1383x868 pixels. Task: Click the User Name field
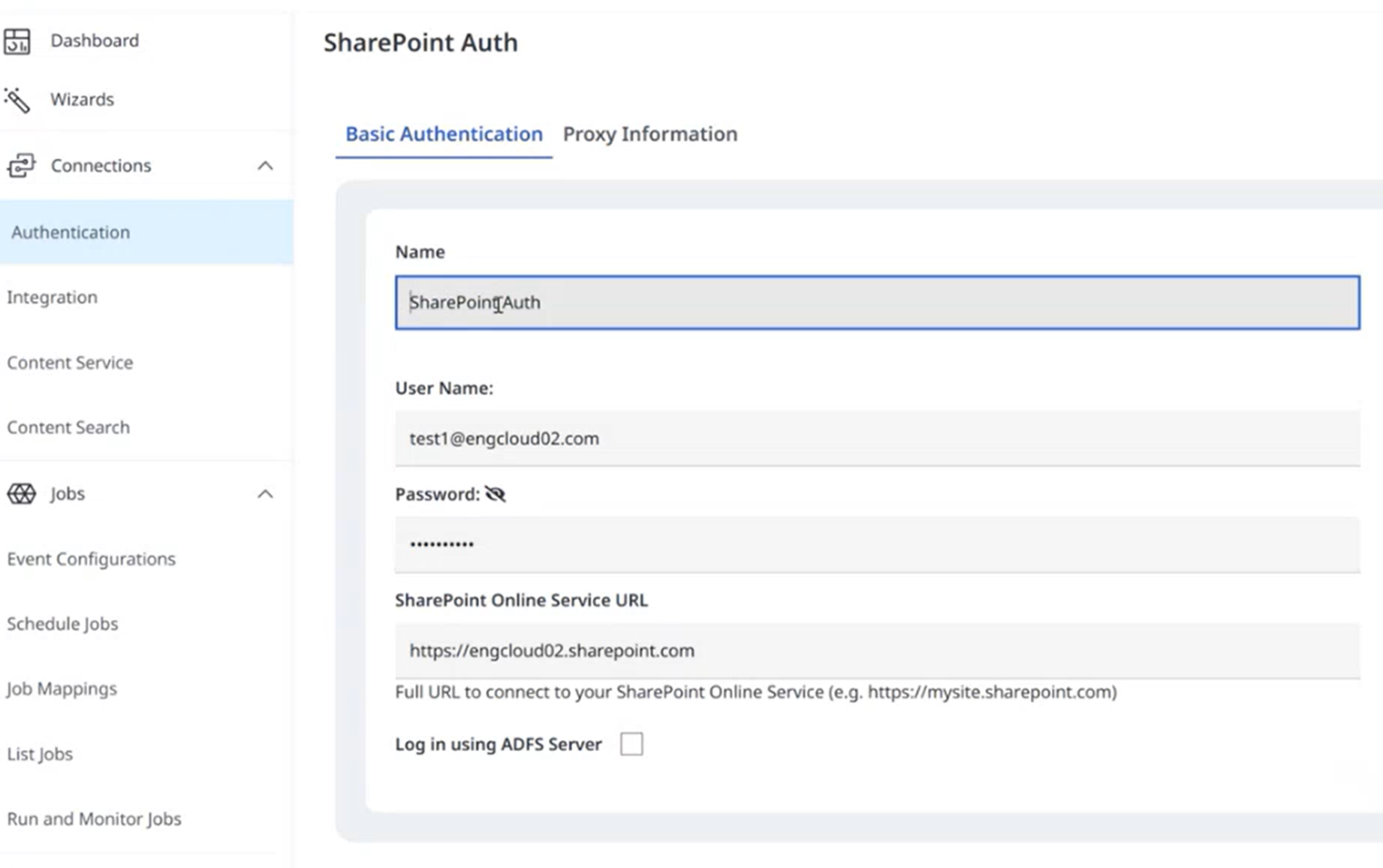click(877, 439)
